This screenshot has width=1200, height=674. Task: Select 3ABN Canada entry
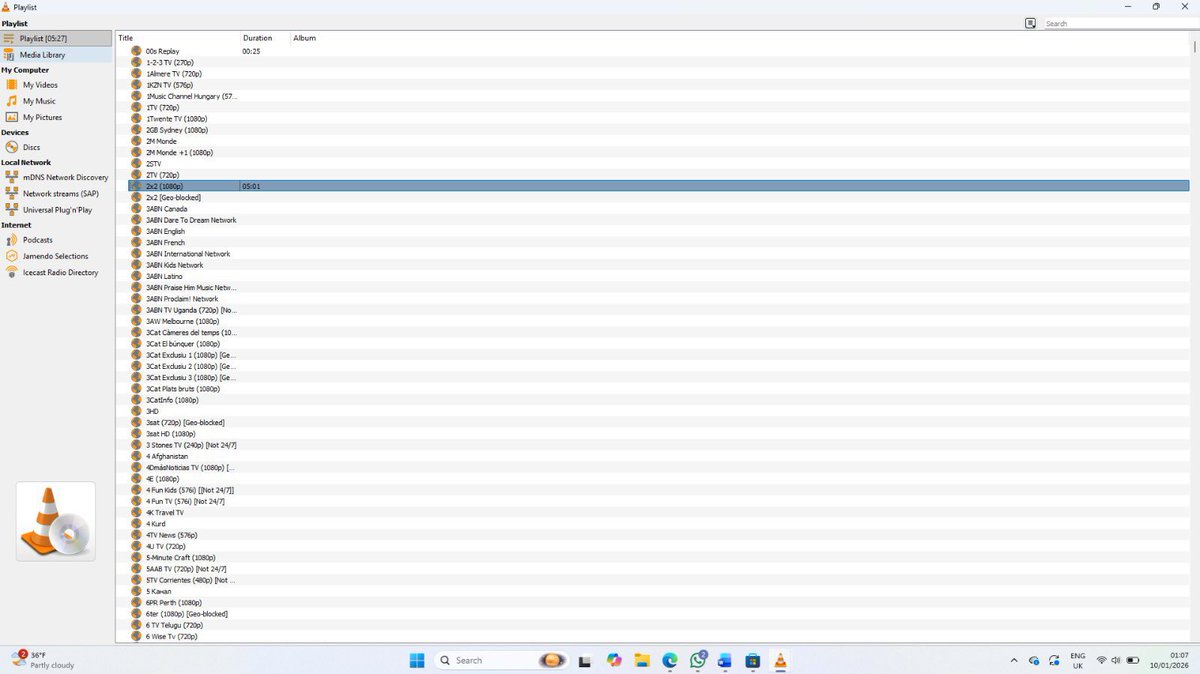click(x=167, y=209)
